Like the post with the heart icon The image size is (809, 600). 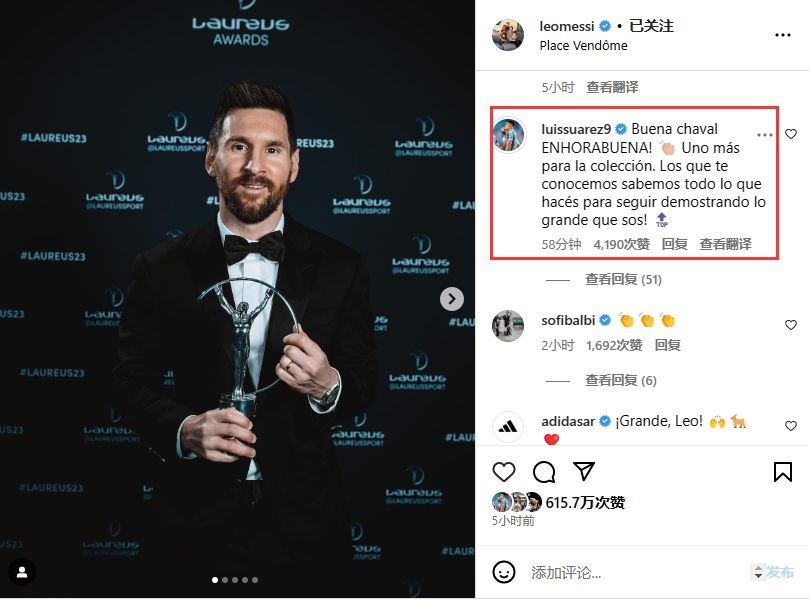pyautogui.click(x=504, y=472)
